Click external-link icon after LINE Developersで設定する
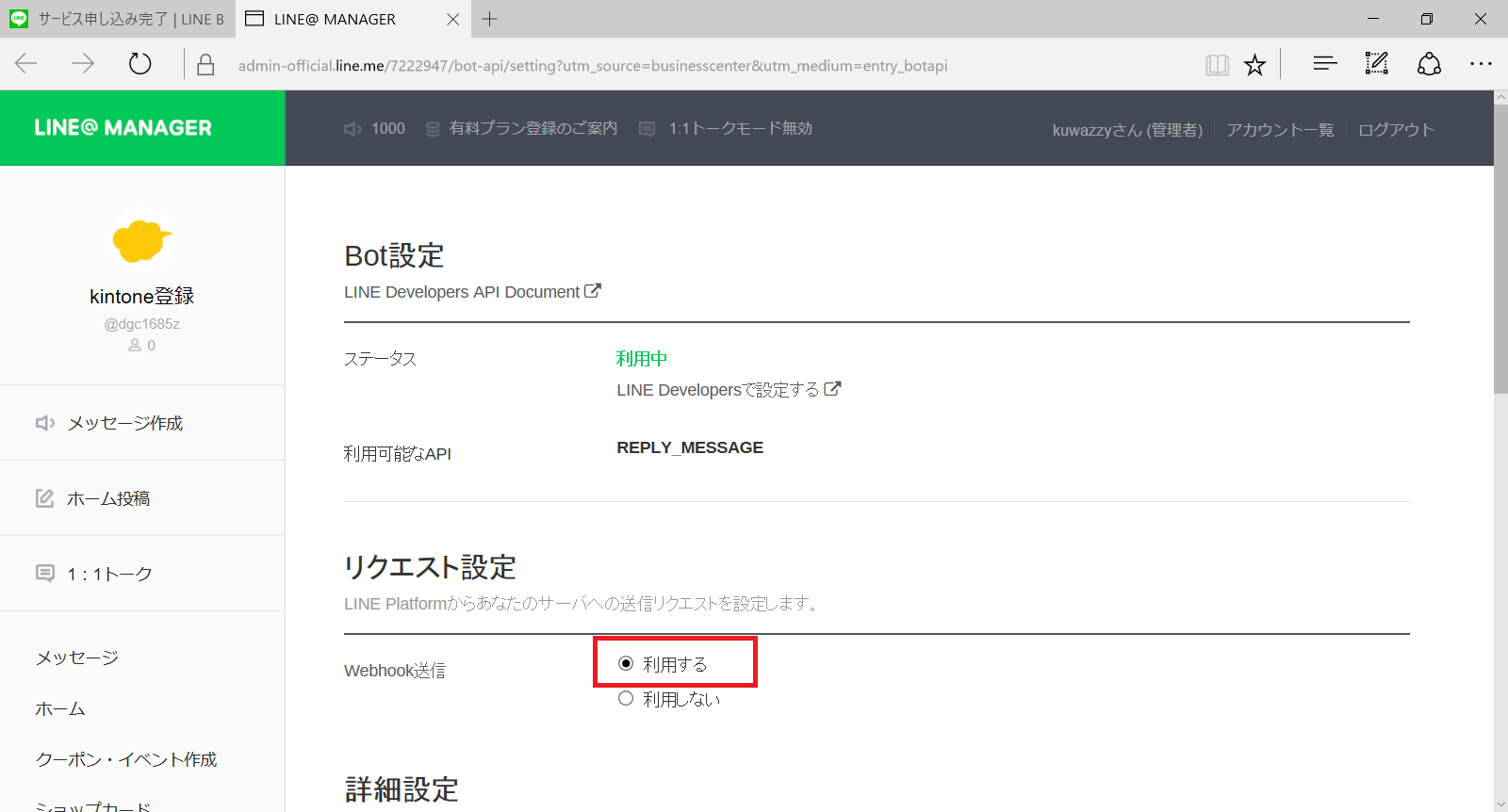The image size is (1508, 812). [x=832, y=388]
